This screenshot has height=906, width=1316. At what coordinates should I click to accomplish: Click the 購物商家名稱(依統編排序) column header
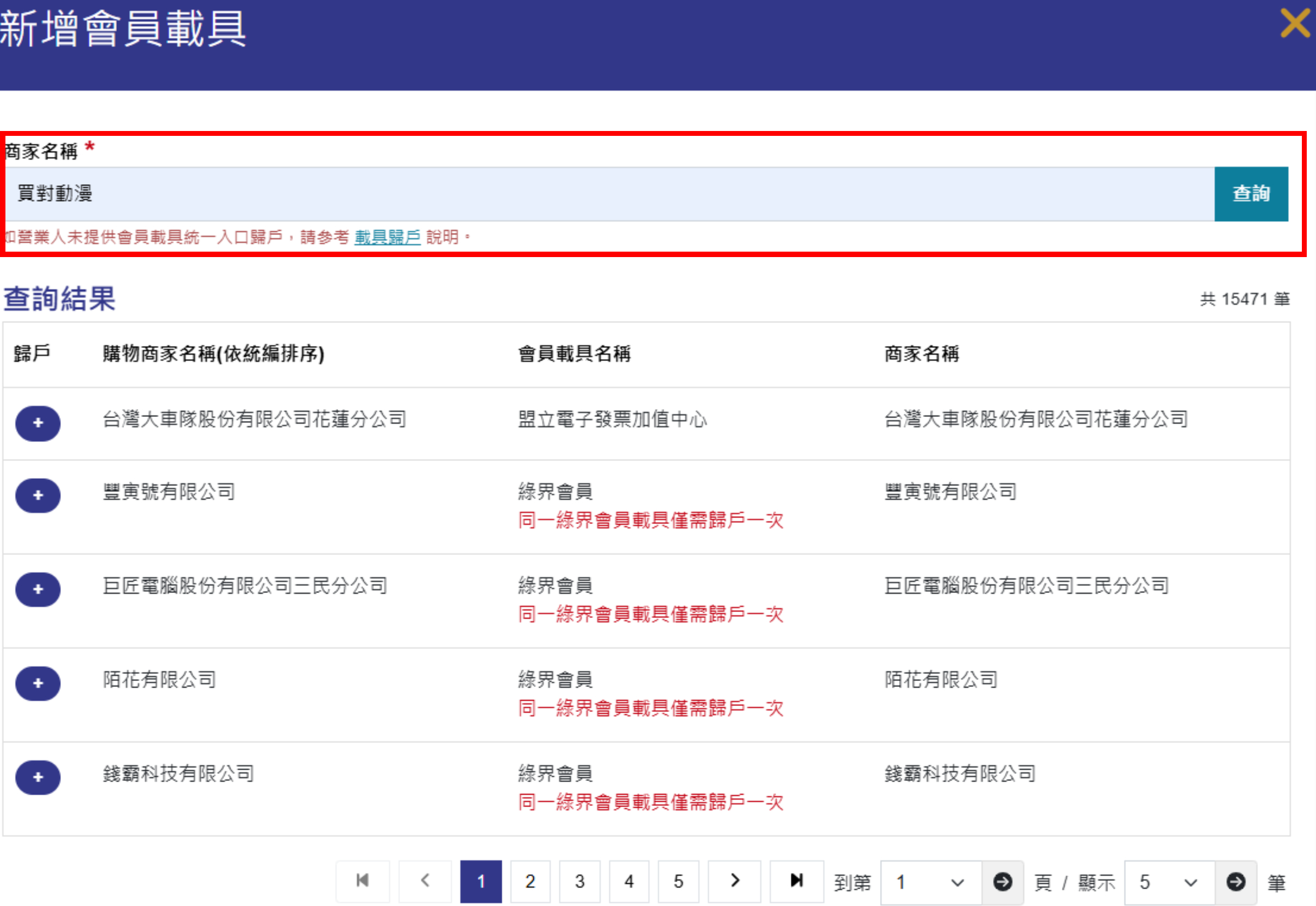click(x=214, y=354)
